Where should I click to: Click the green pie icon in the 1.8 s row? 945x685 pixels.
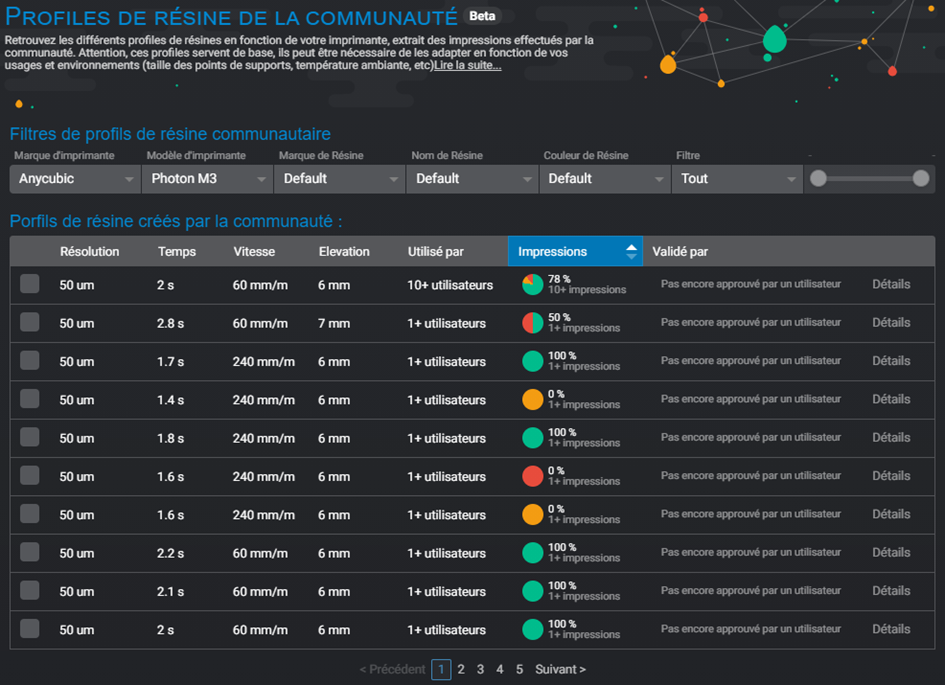pyautogui.click(x=532, y=438)
